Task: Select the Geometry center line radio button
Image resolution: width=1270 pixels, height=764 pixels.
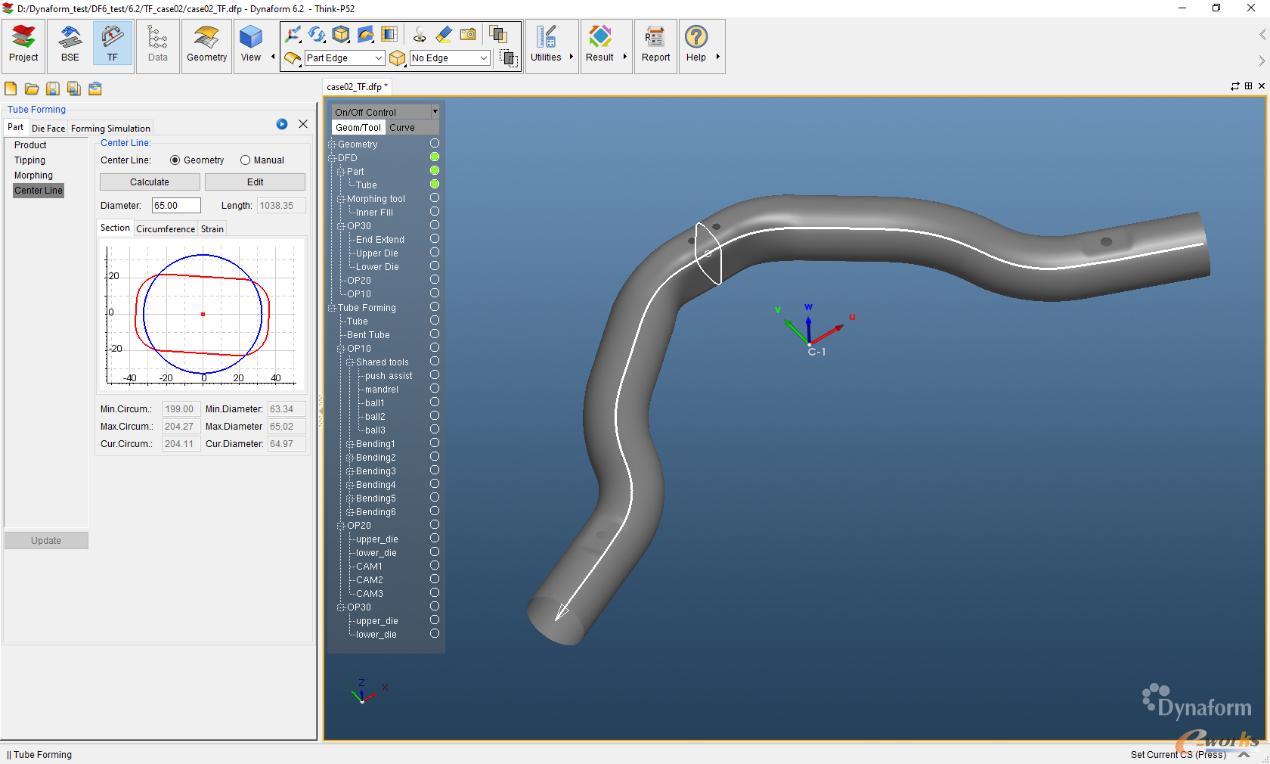Action: pyautogui.click(x=175, y=160)
